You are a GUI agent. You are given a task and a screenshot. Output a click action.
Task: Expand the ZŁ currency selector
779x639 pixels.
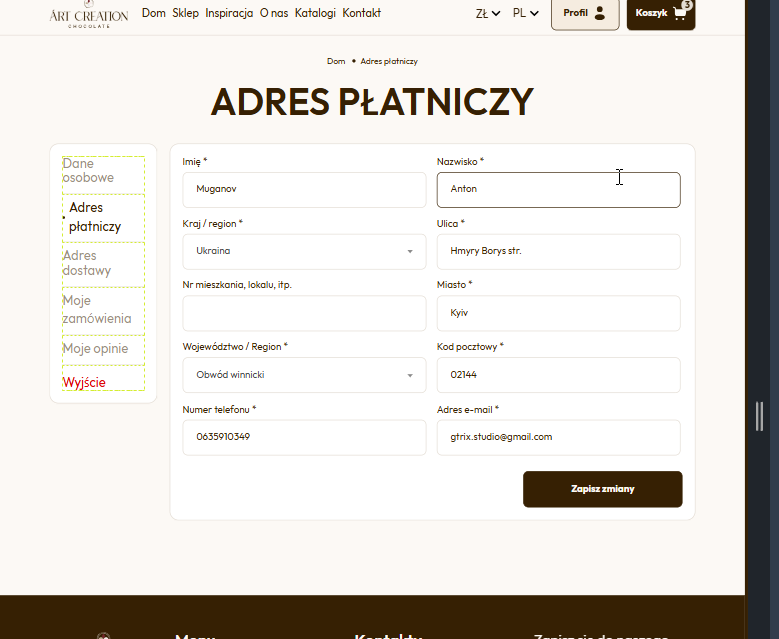(488, 13)
